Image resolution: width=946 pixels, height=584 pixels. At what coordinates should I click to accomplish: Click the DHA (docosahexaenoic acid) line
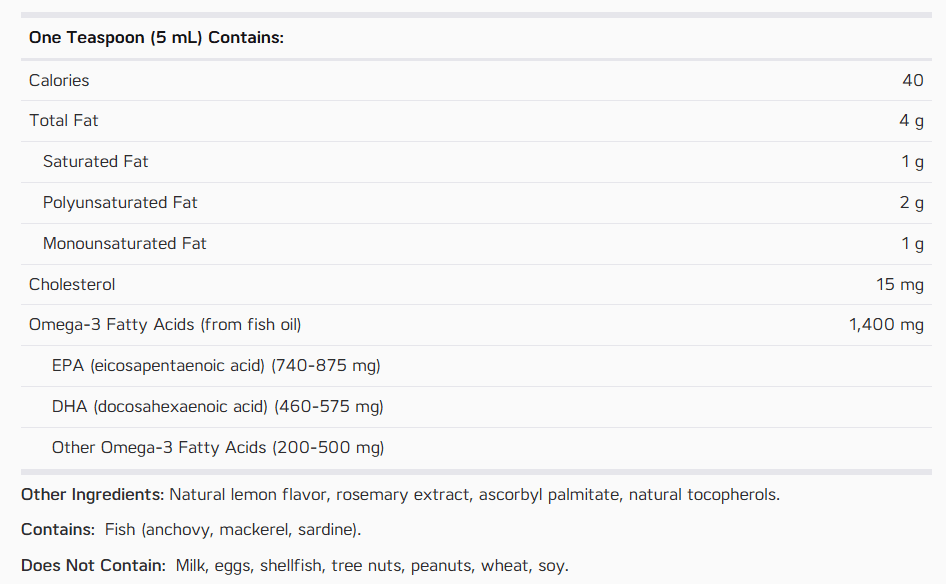[x=217, y=407]
